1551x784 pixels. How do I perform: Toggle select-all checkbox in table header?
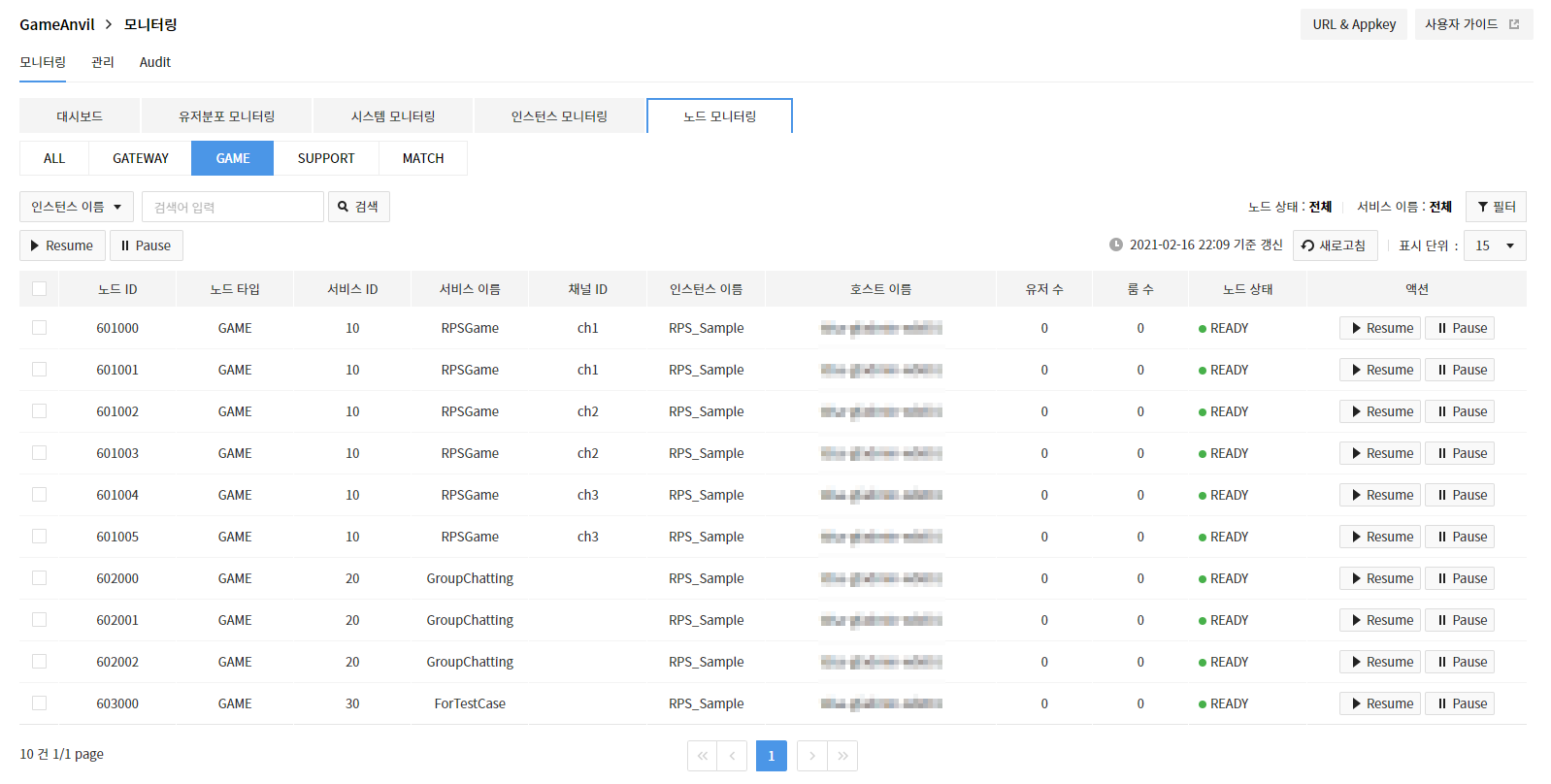coord(39,288)
